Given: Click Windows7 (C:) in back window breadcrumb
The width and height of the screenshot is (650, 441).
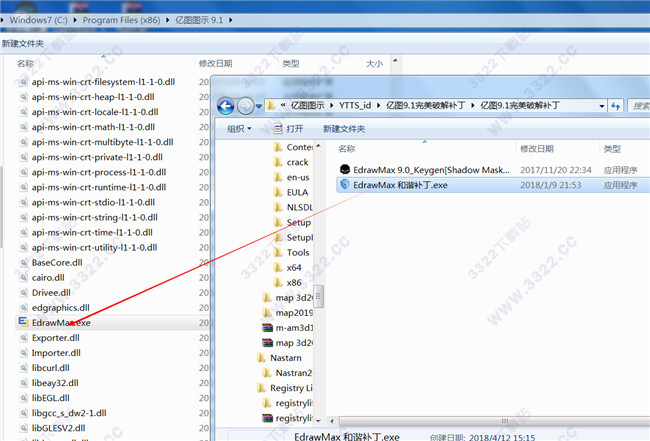Looking at the screenshot, I should tap(38, 20).
